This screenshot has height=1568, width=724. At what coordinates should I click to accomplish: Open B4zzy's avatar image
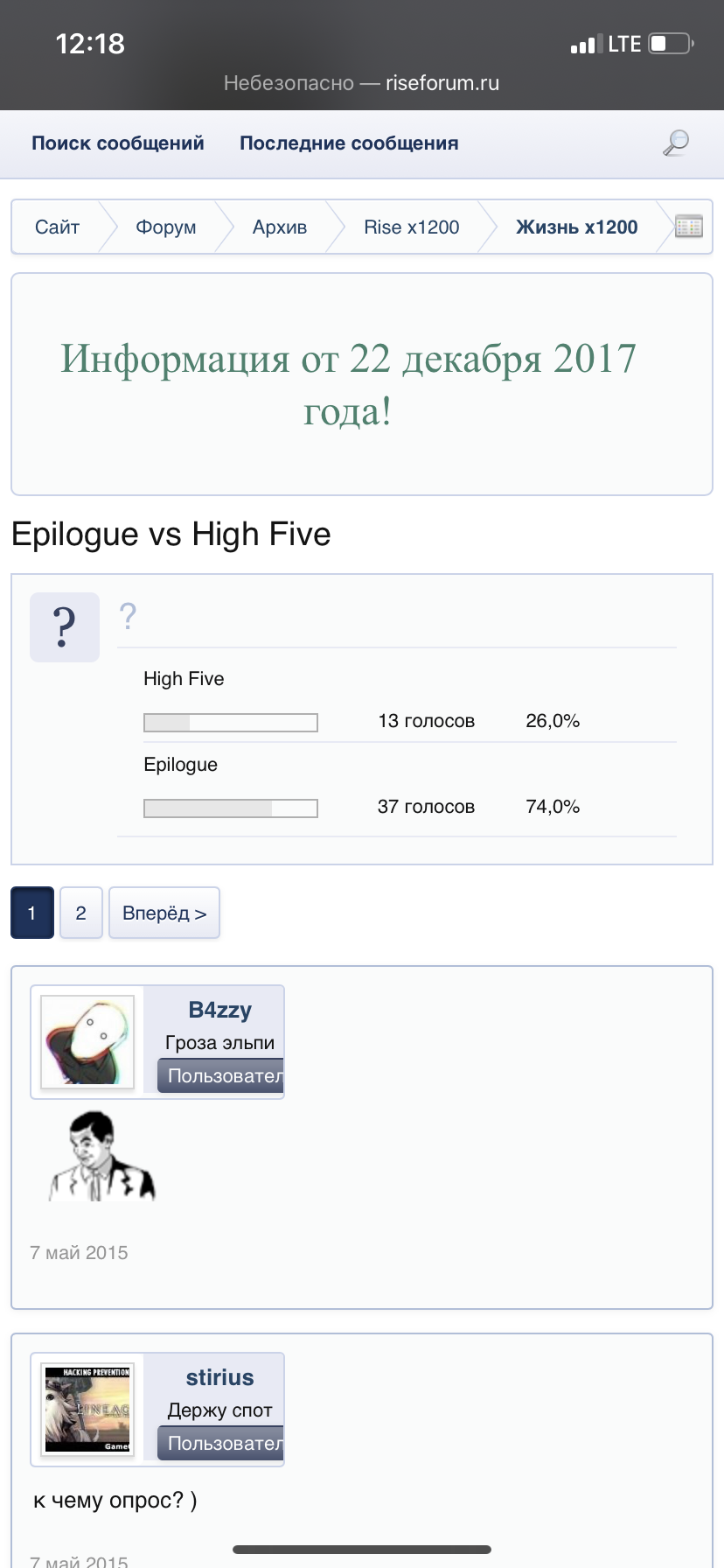87,1041
